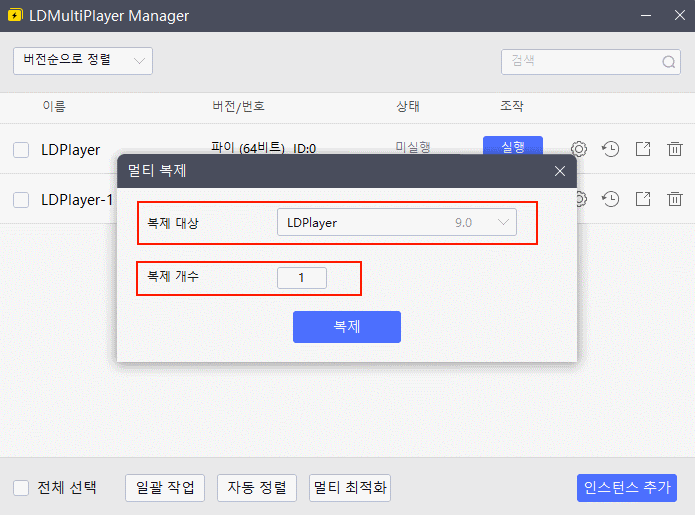The width and height of the screenshot is (695, 515).
Task: Open the 버전순으로 정렬 sort dropdown
Action: (x=83, y=61)
